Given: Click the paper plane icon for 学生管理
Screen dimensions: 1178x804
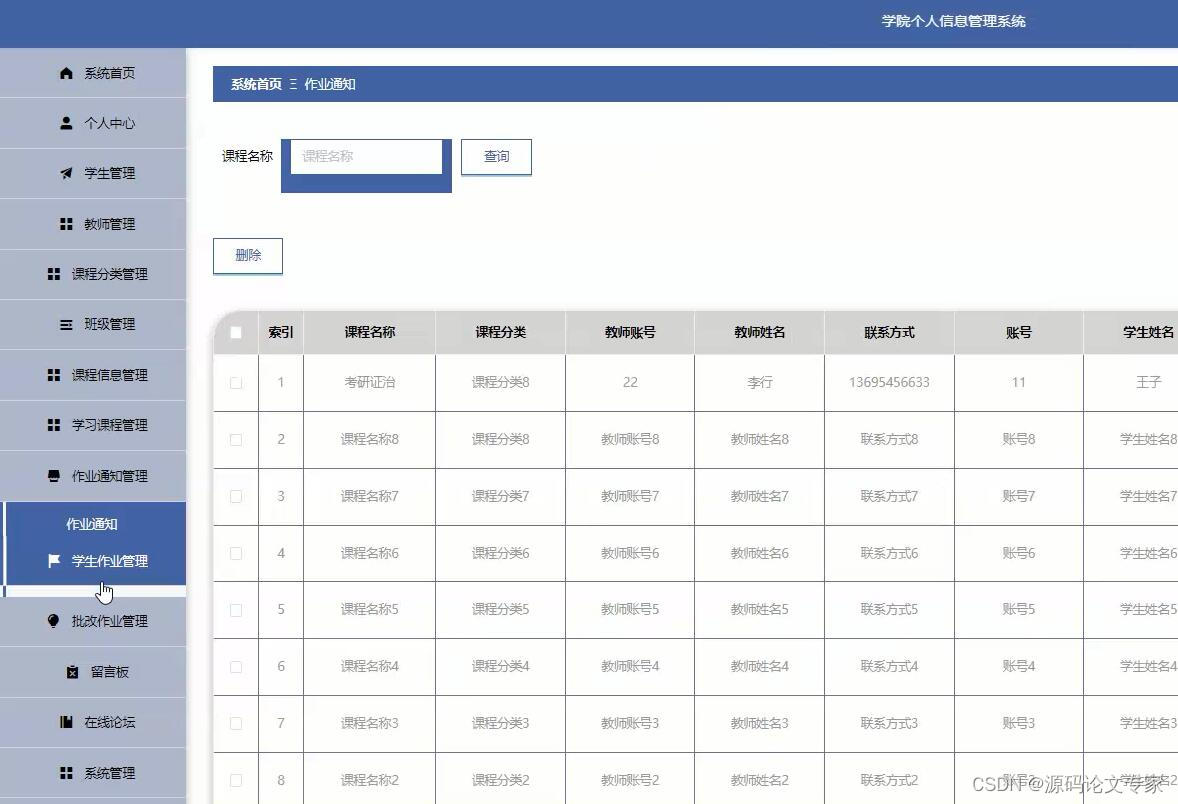Looking at the screenshot, I should pyautogui.click(x=65, y=173).
